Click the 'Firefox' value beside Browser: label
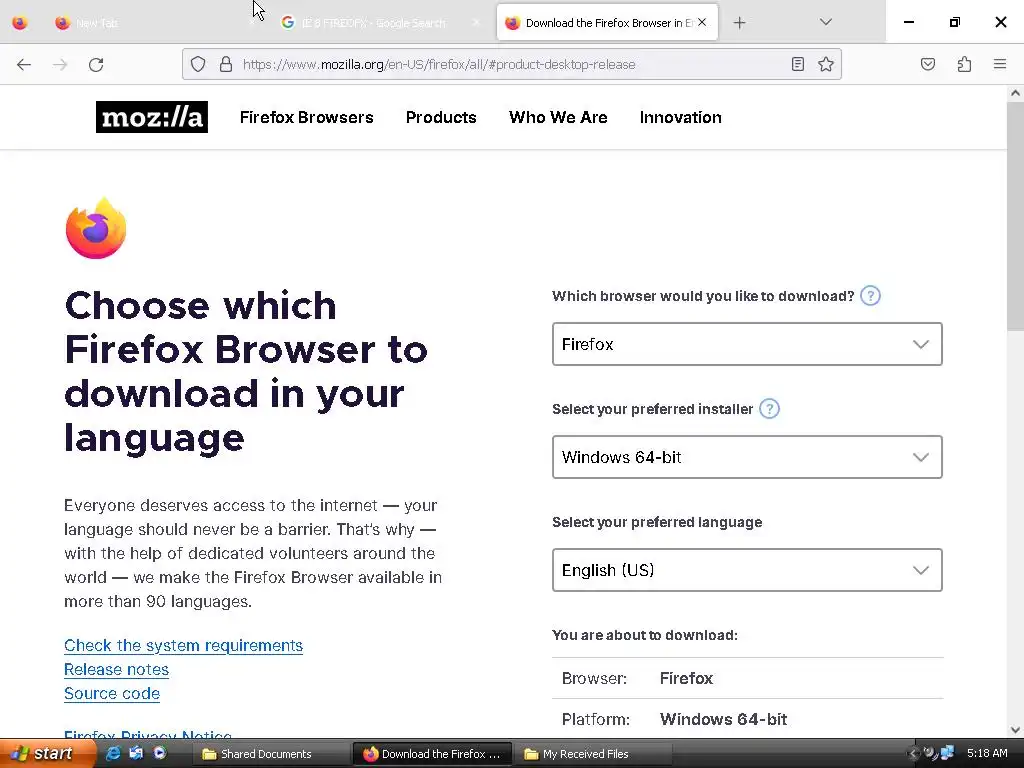The width and height of the screenshot is (1024, 768). [686, 679]
